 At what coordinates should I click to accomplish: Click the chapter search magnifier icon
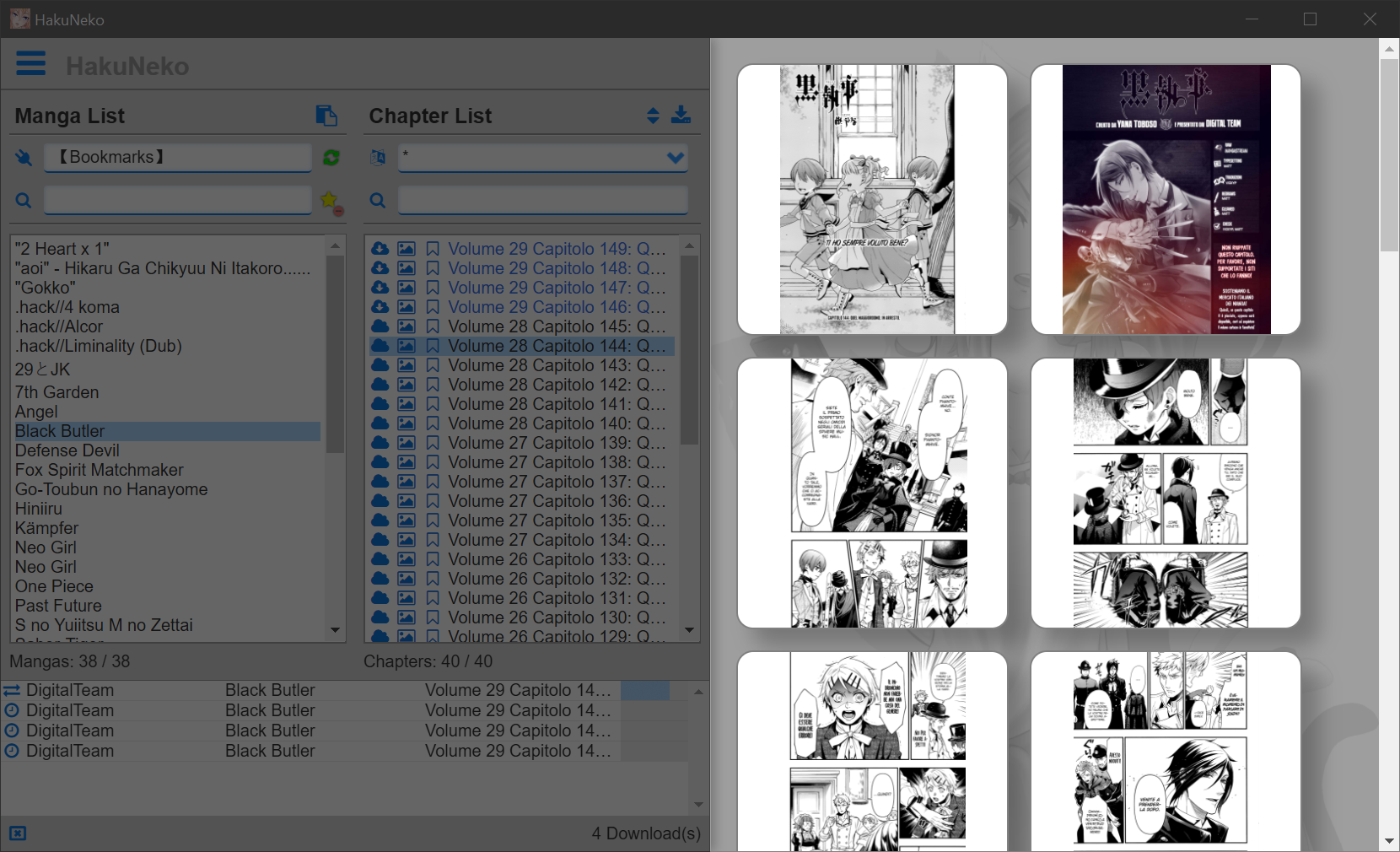(378, 201)
